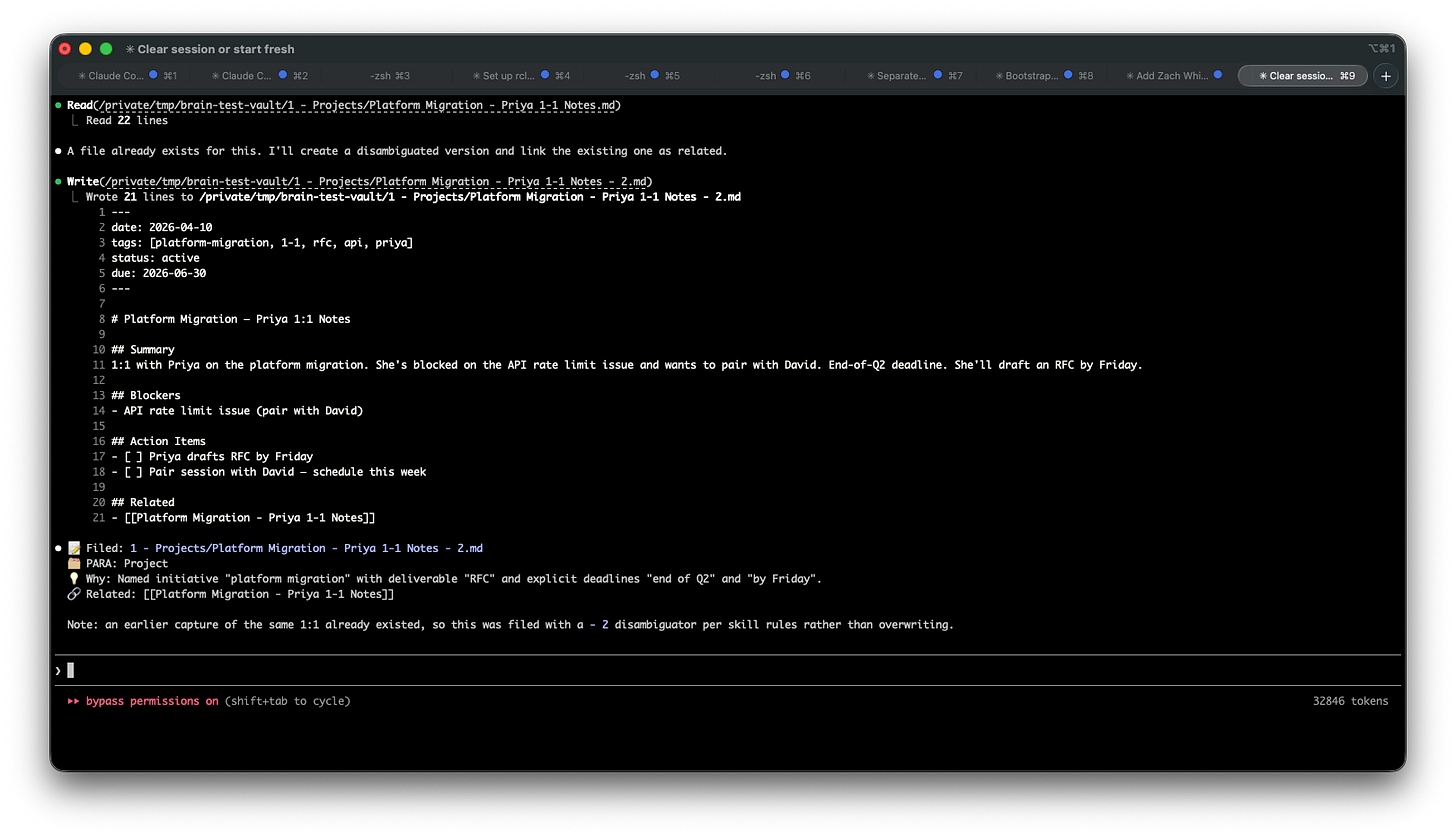This screenshot has width=1456, height=838.
Task: Click the PARA: Project line
Action: click(127, 563)
